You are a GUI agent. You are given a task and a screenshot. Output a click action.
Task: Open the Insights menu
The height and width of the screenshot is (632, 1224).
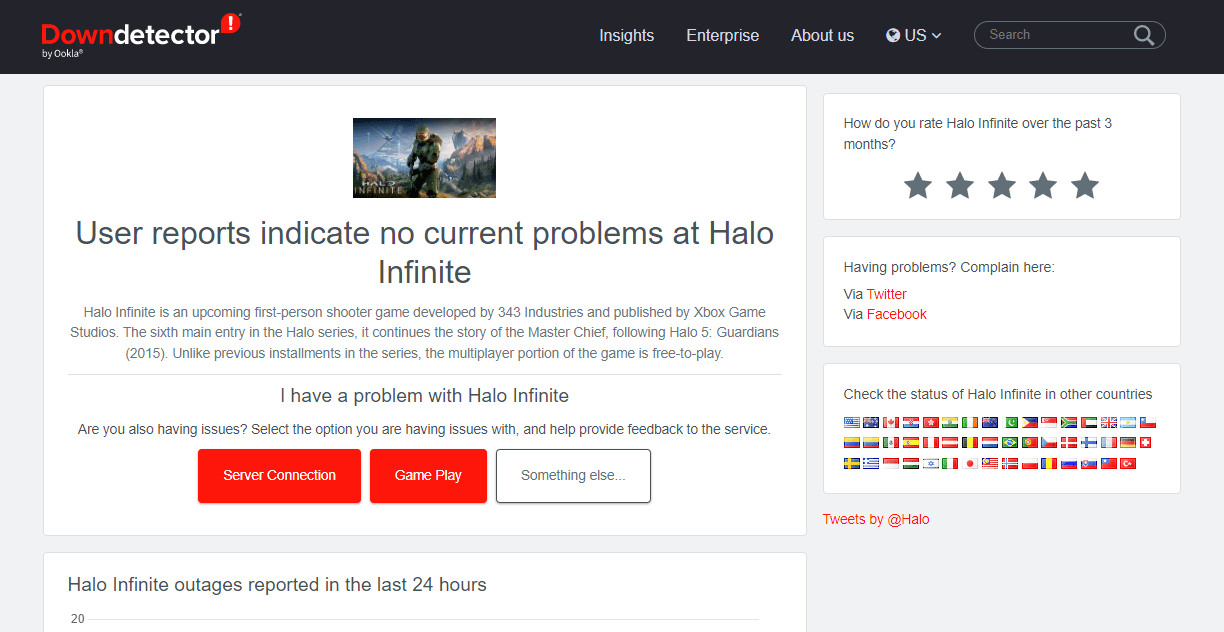tap(626, 35)
